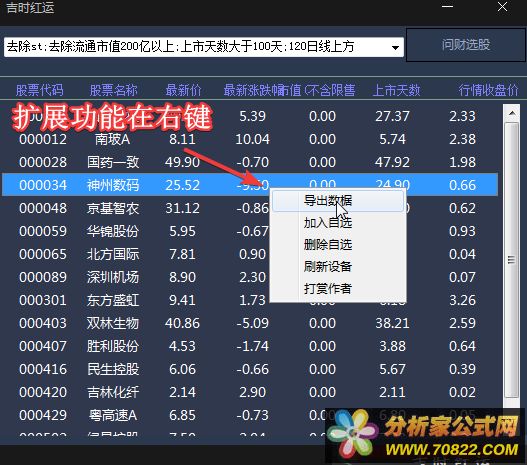Click the highlighted 神州数码 row name

click(113, 185)
